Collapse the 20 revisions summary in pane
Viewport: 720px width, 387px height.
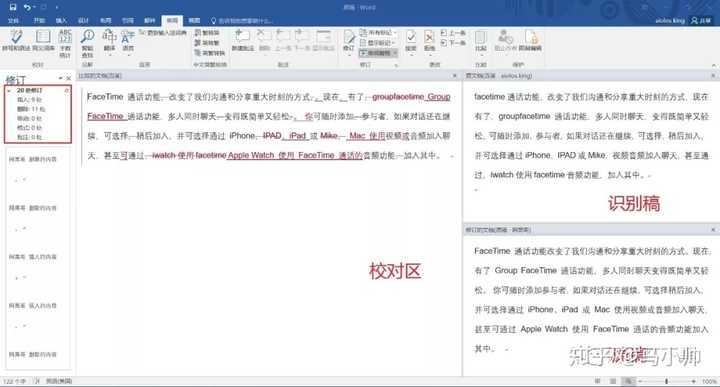click(9, 91)
